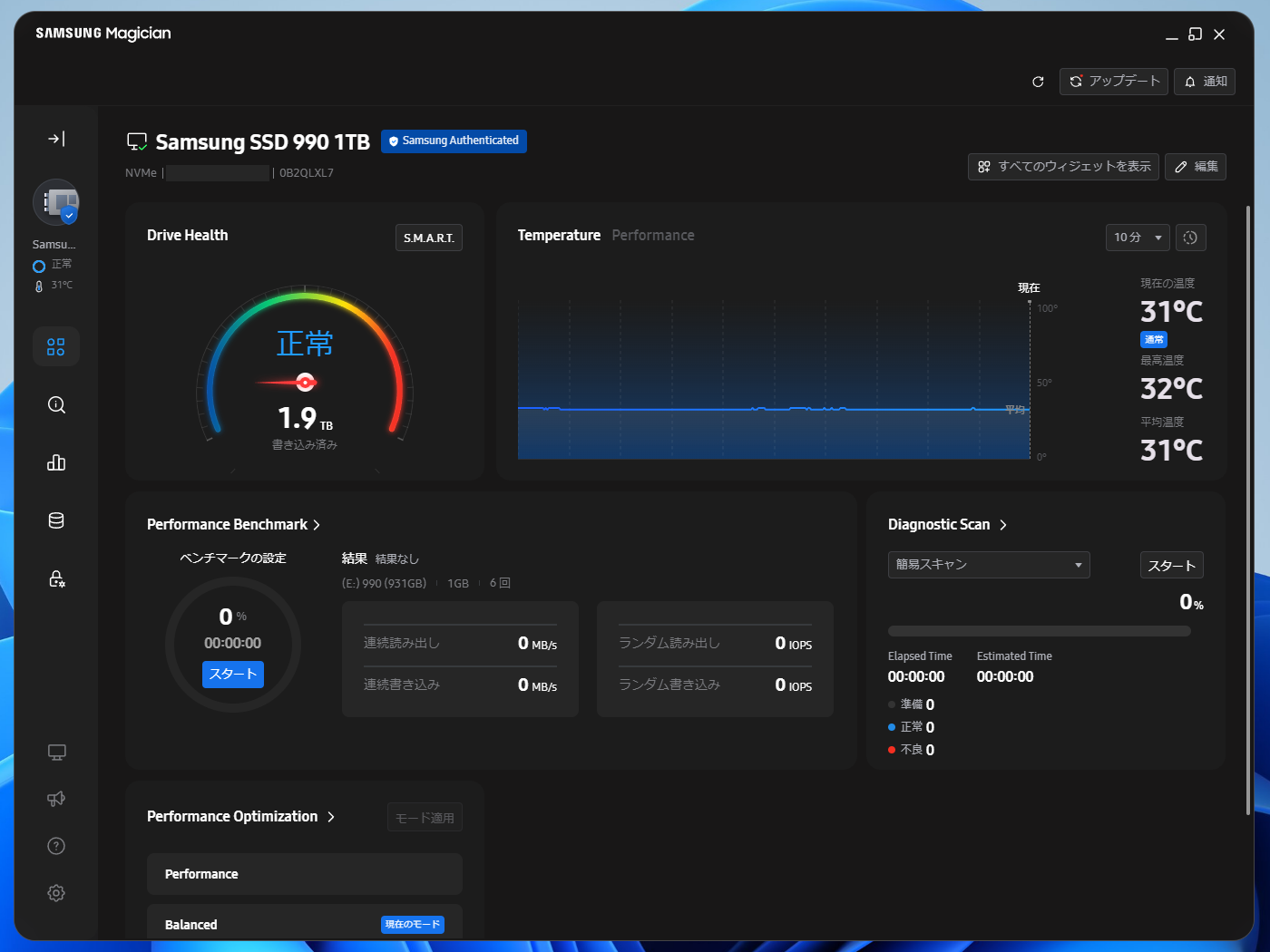The width and height of the screenshot is (1270, 952).
Task: Click the history clock icon beside the time range
Action: 1191,238
